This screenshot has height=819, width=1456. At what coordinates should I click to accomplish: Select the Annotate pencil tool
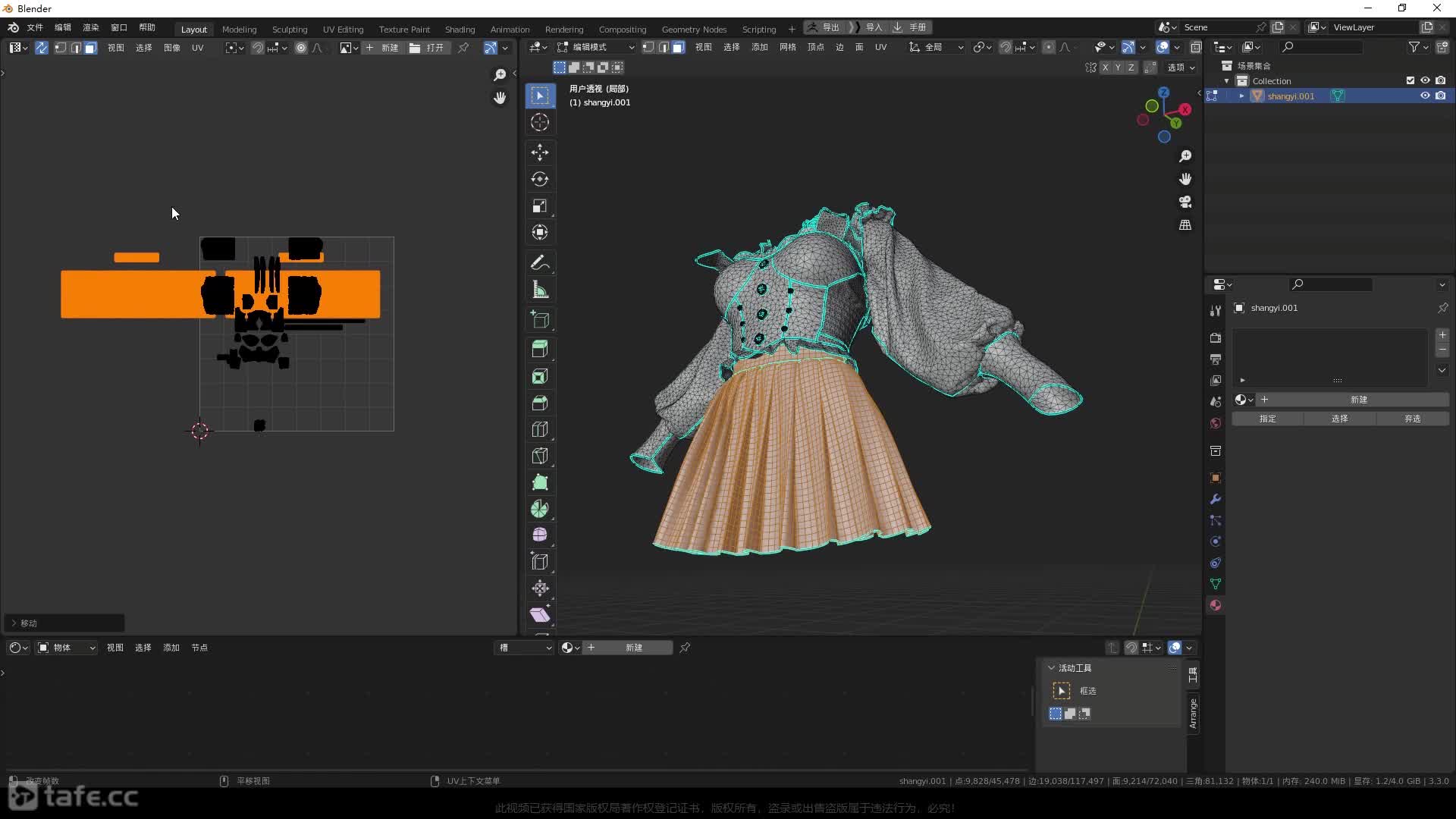pos(540,262)
